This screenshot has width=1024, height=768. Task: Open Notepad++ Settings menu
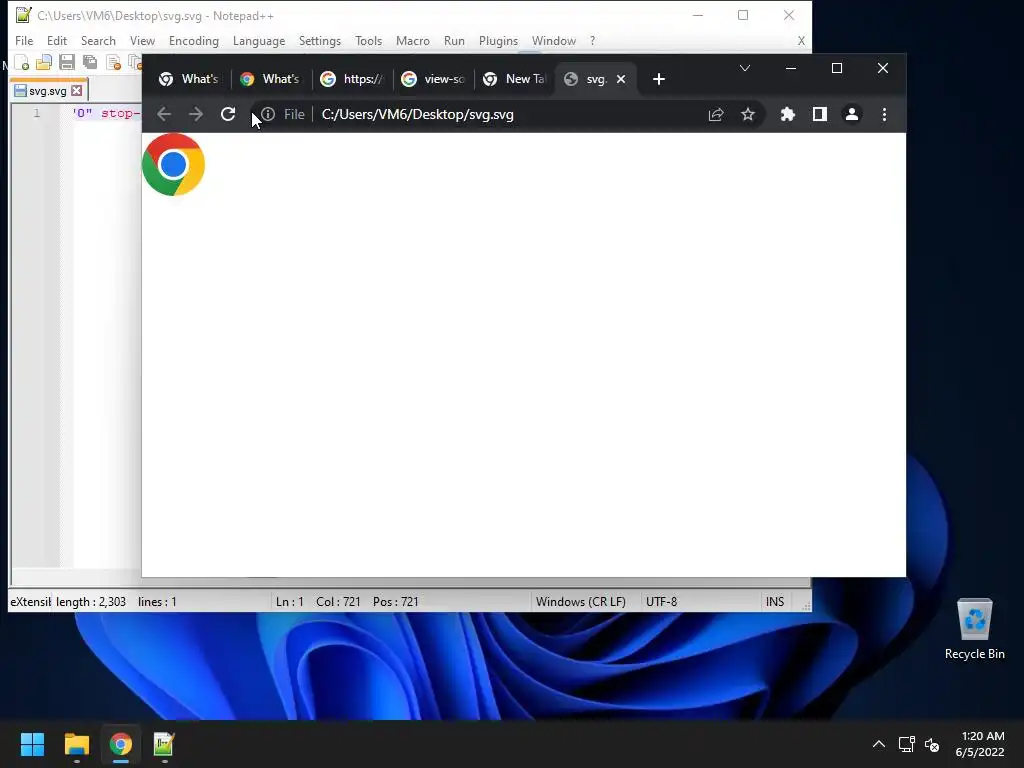319,40
